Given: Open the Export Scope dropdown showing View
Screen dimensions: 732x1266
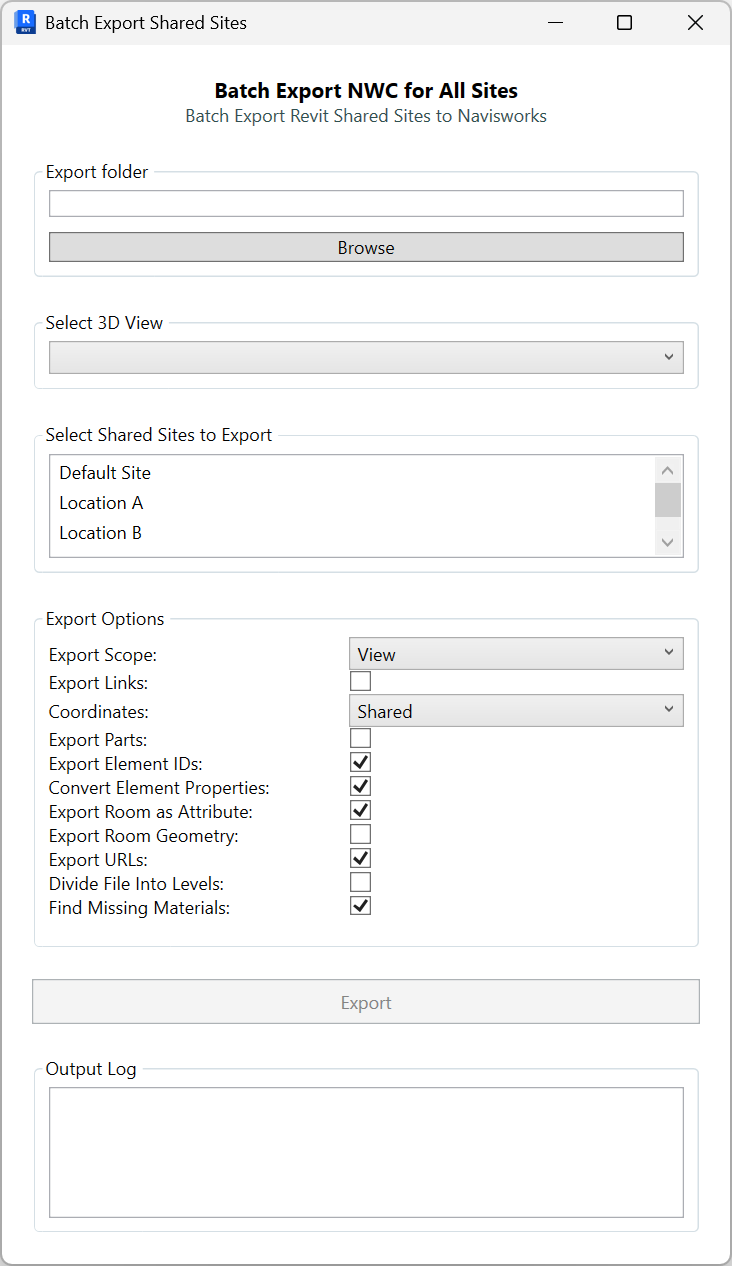Looking at the screenshot, I should coord(515,653).
